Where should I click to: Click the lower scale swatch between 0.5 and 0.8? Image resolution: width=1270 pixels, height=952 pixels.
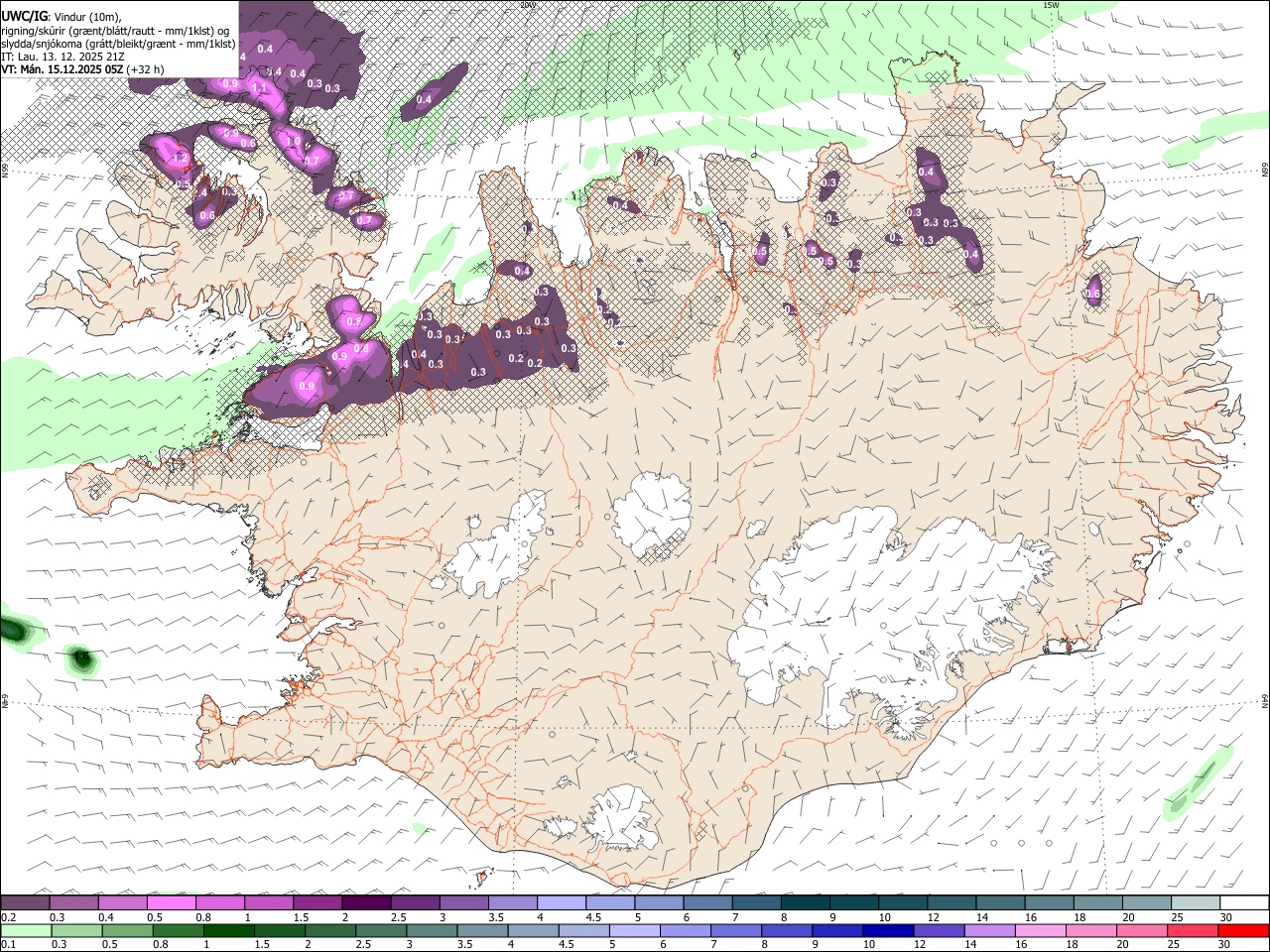click(129, 930)
